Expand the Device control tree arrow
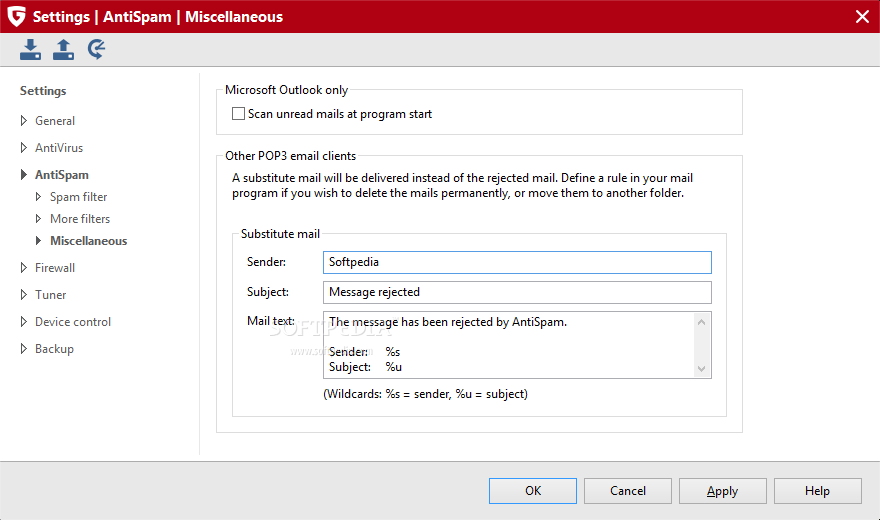The height and width of the screenshot is (520, 880). point(24,321)
